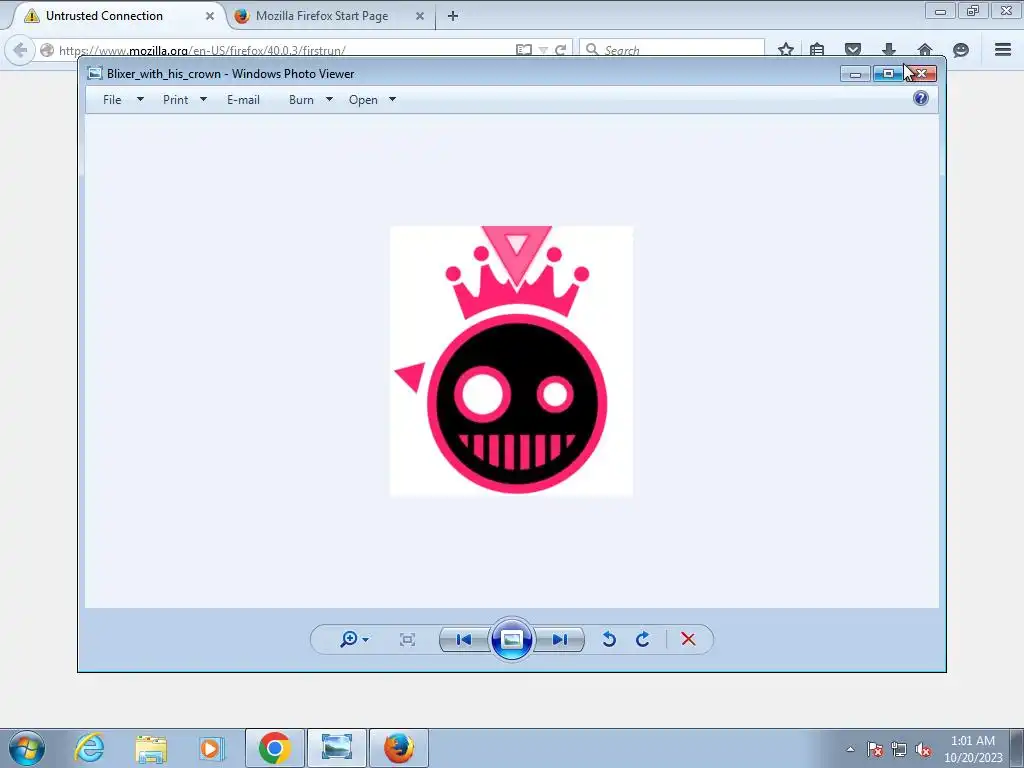Click the Firefox back button
The width and height of the screenshot is (1024, 768).
point(20,50)
